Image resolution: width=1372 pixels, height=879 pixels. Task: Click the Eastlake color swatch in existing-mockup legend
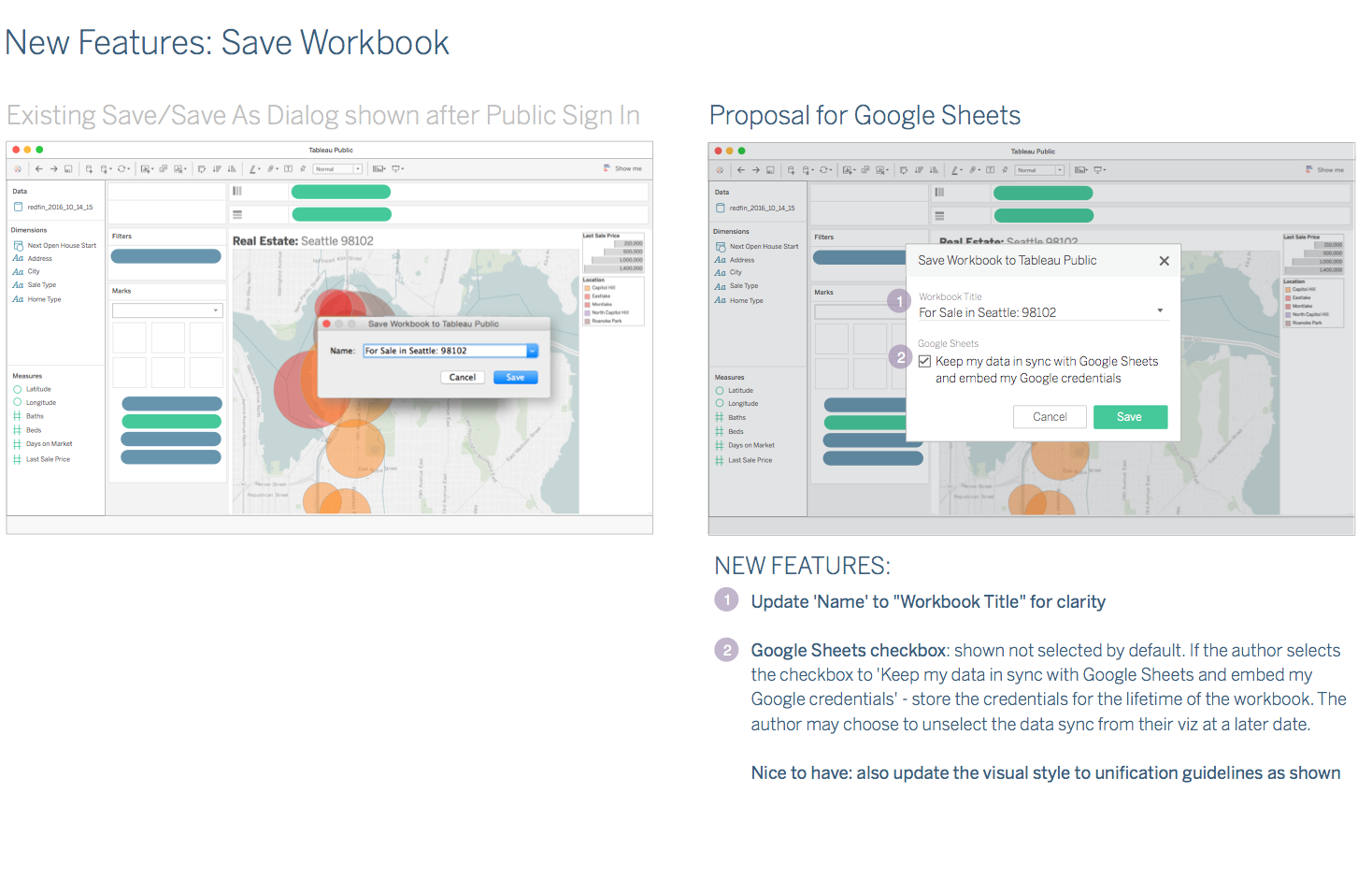[x=587, y=296]
